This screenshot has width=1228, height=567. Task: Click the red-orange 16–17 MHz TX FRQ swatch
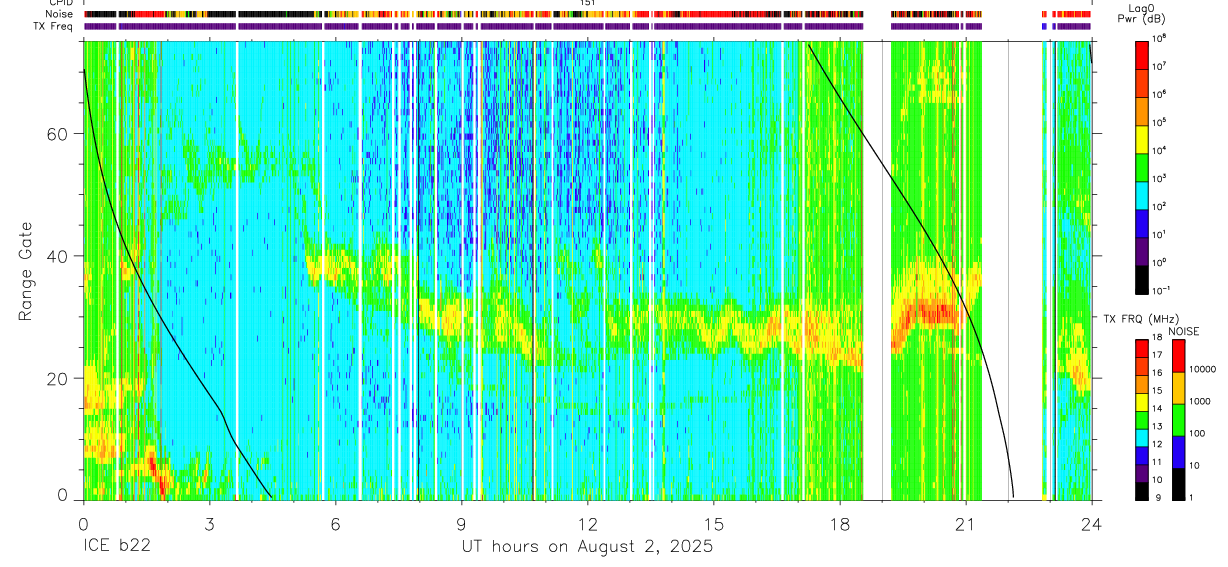(1141, 367)
